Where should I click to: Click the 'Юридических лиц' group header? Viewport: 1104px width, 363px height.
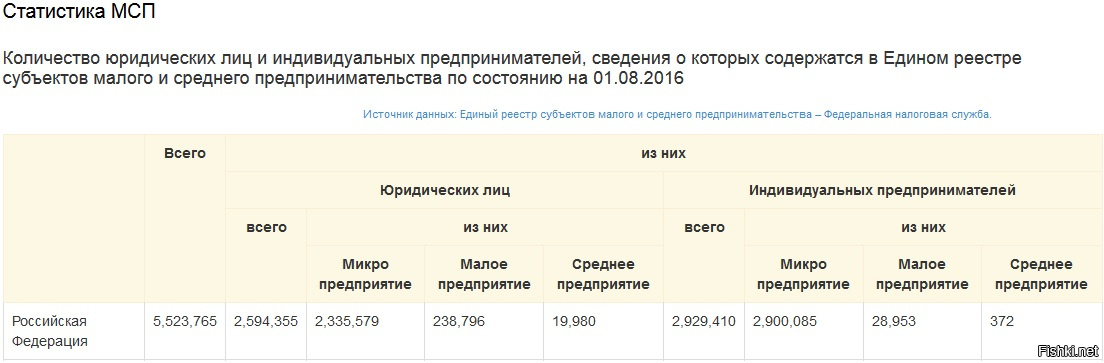[x=445, y=190]
